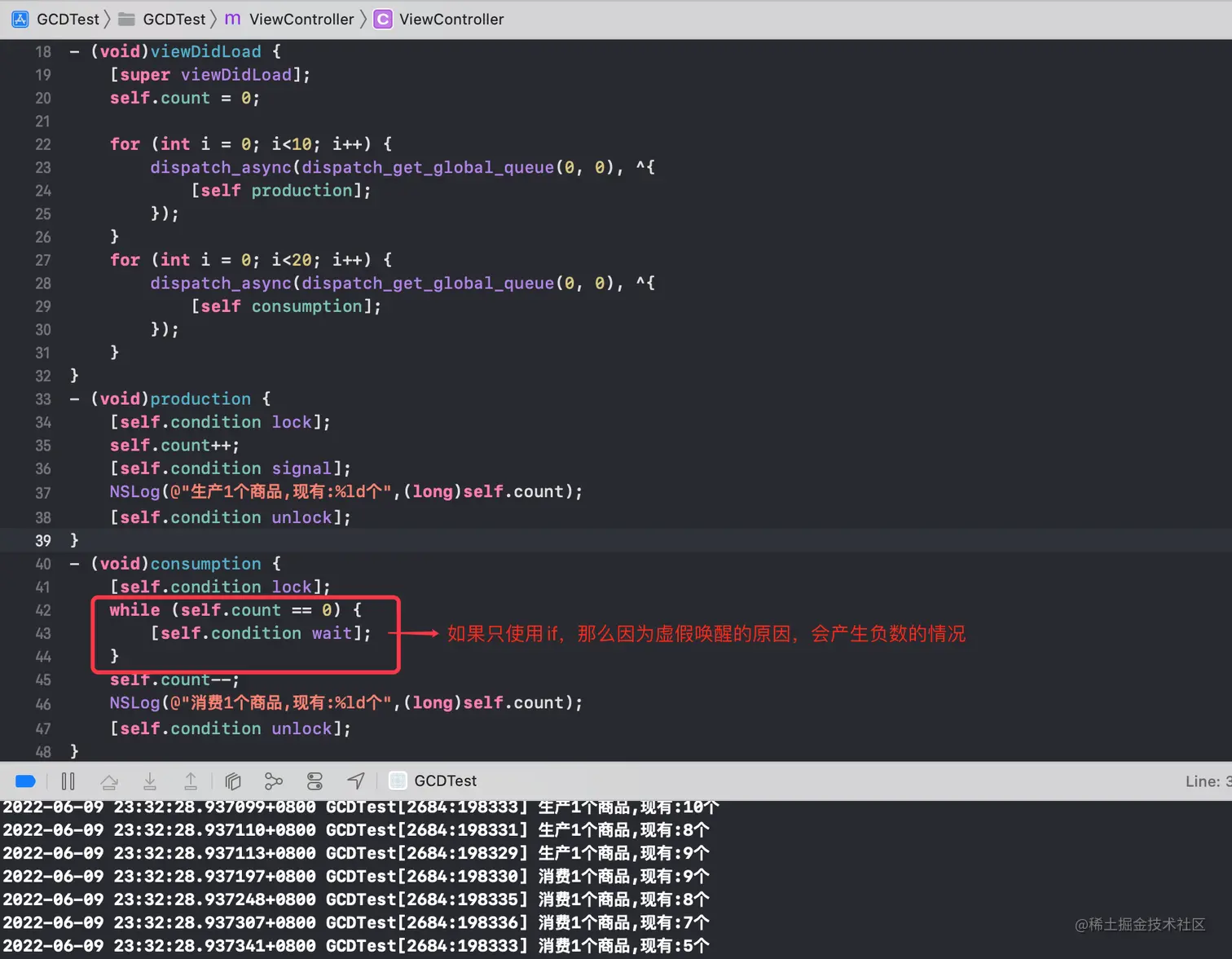Click the Simulate Location arrow icon
This screenshot has height=959, width=1232.
click(x=356, y=781)
